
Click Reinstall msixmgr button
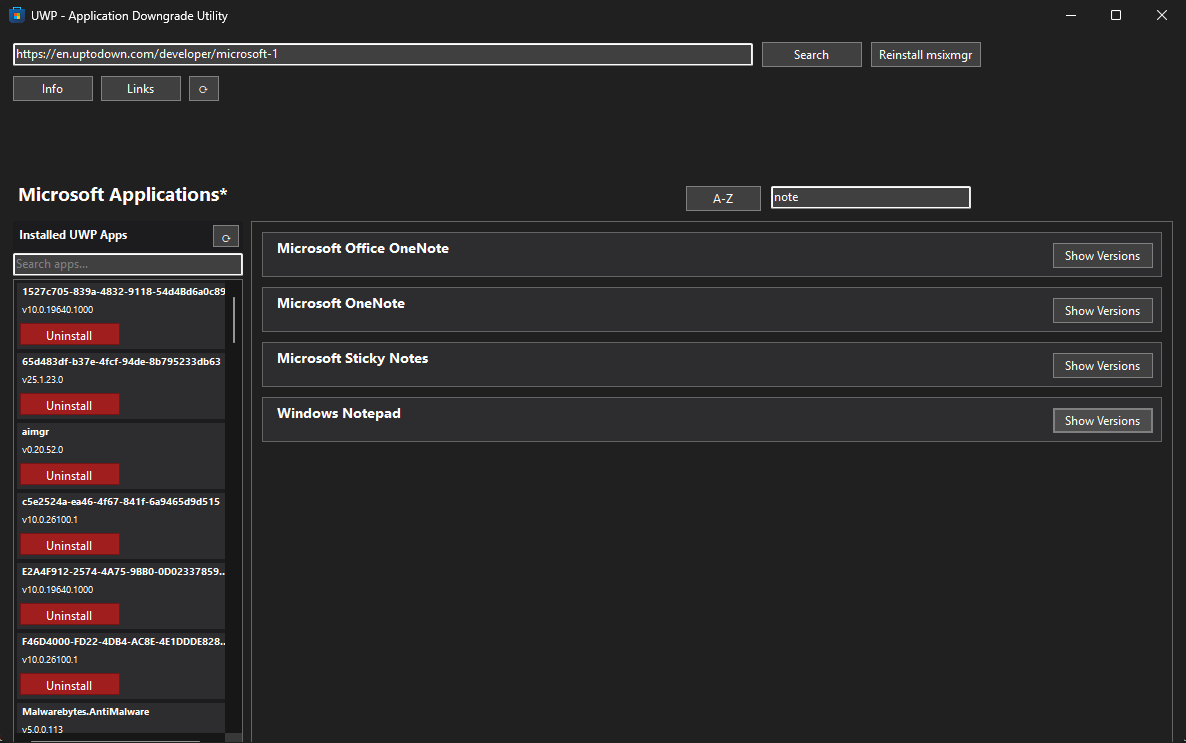tap(925, 54)
